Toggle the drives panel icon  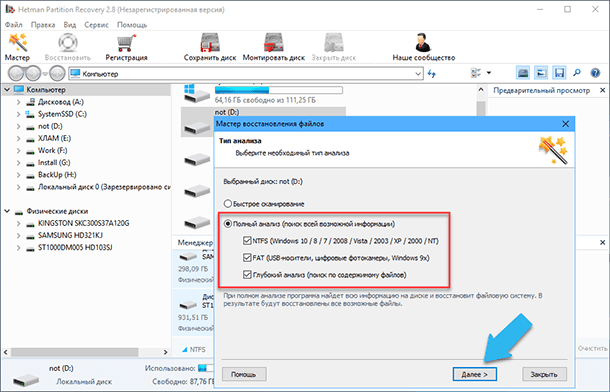(523, 73)
